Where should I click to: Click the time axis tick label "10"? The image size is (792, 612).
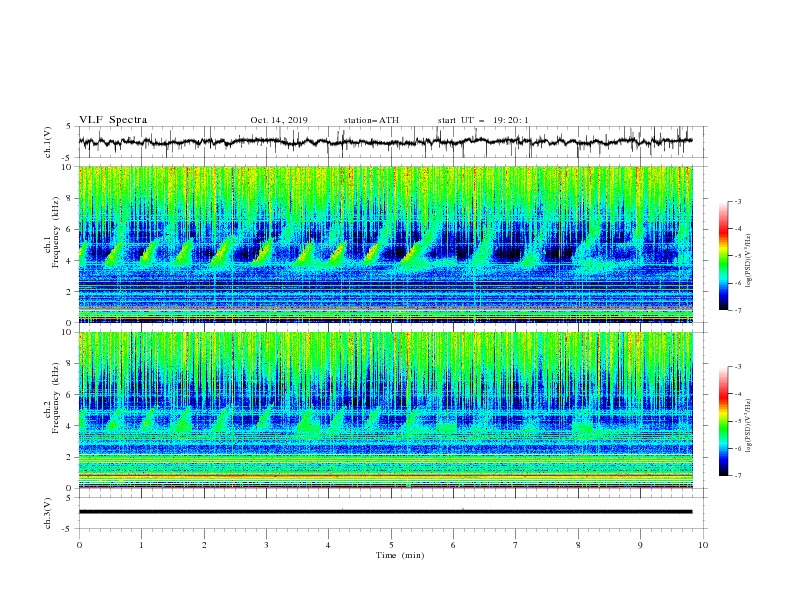click(703, 545)
